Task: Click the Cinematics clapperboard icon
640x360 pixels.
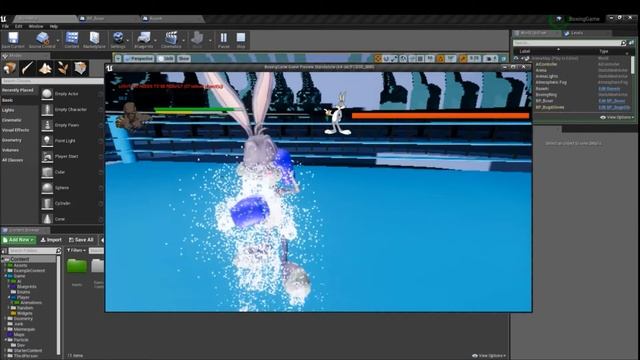Action: point(171,38)
